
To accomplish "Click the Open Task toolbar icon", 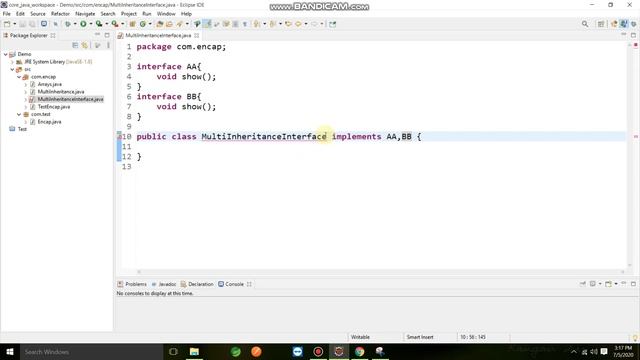I will click(169, 24).
